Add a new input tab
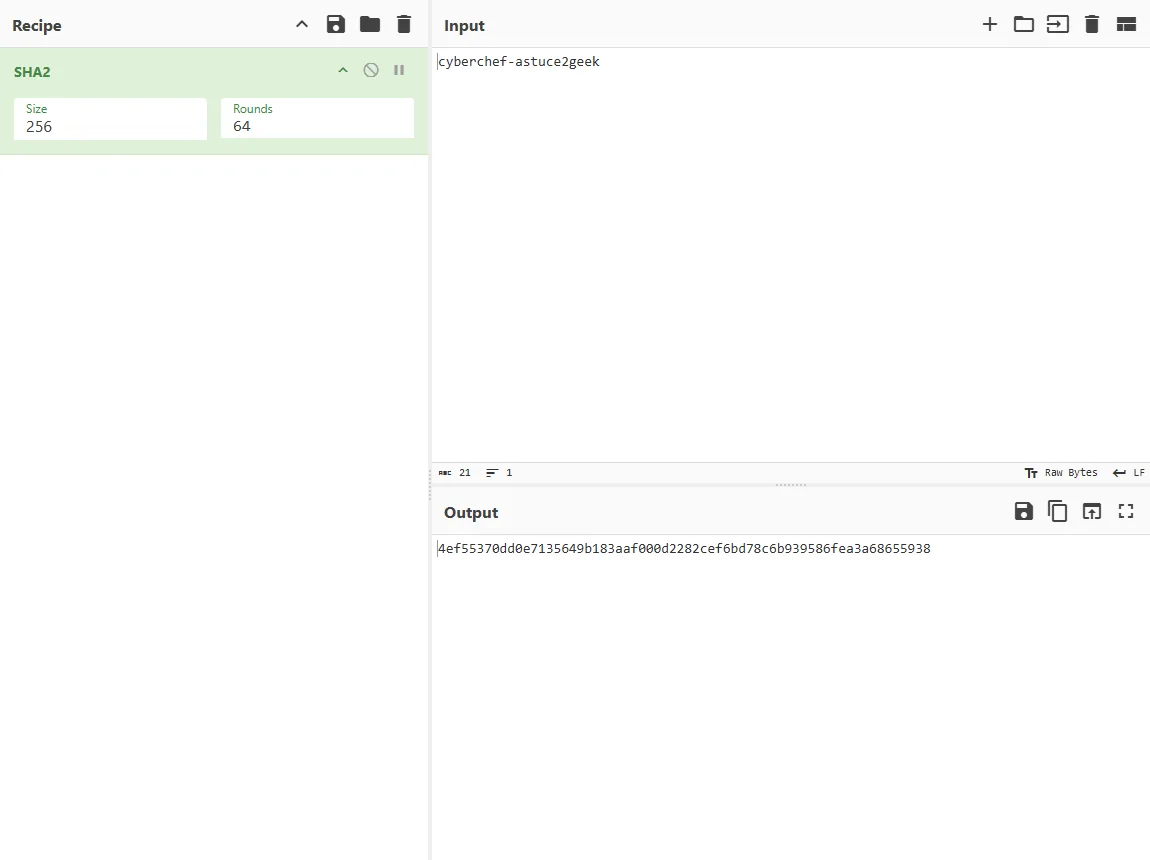 (989, 24)
